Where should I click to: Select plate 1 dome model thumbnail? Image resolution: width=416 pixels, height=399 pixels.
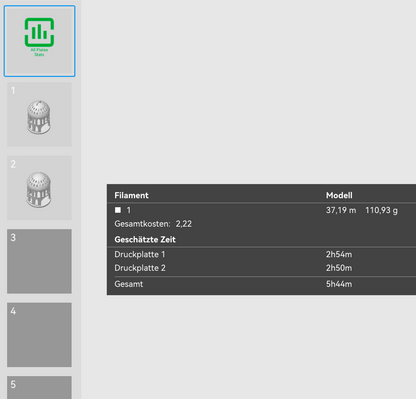(39, 115)
